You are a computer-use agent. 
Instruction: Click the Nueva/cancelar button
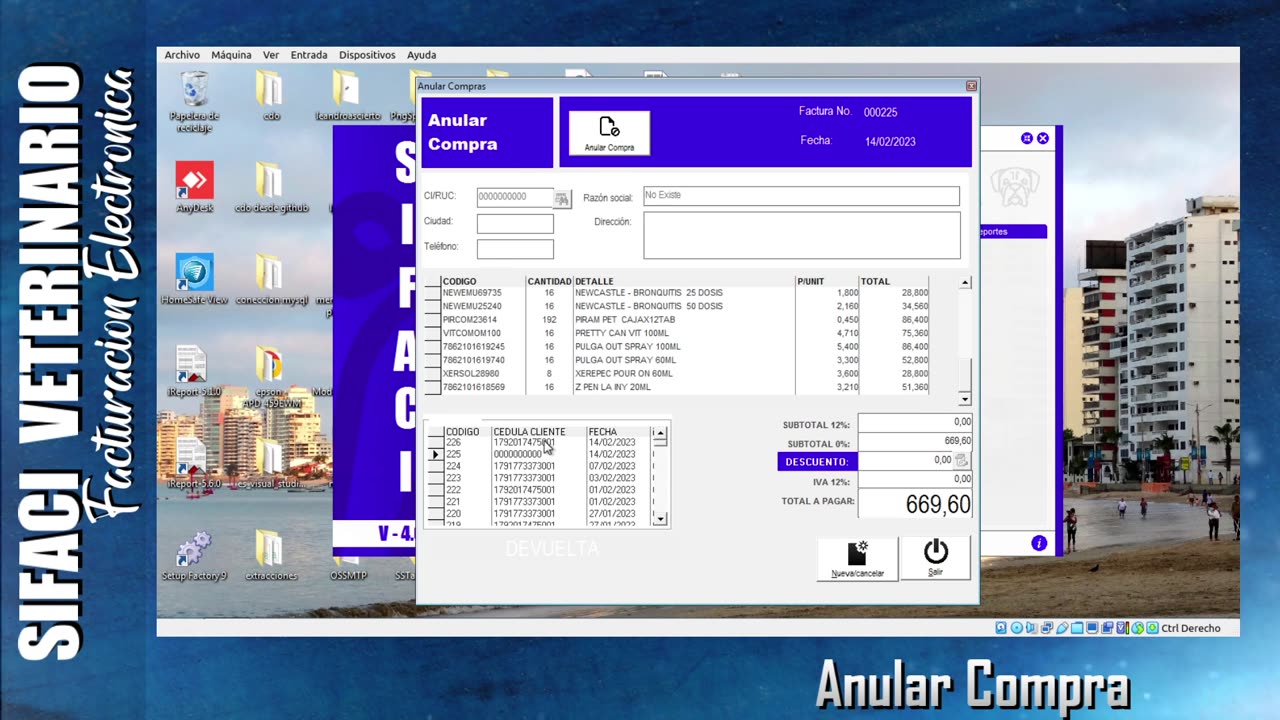click(x=857, y=559)
